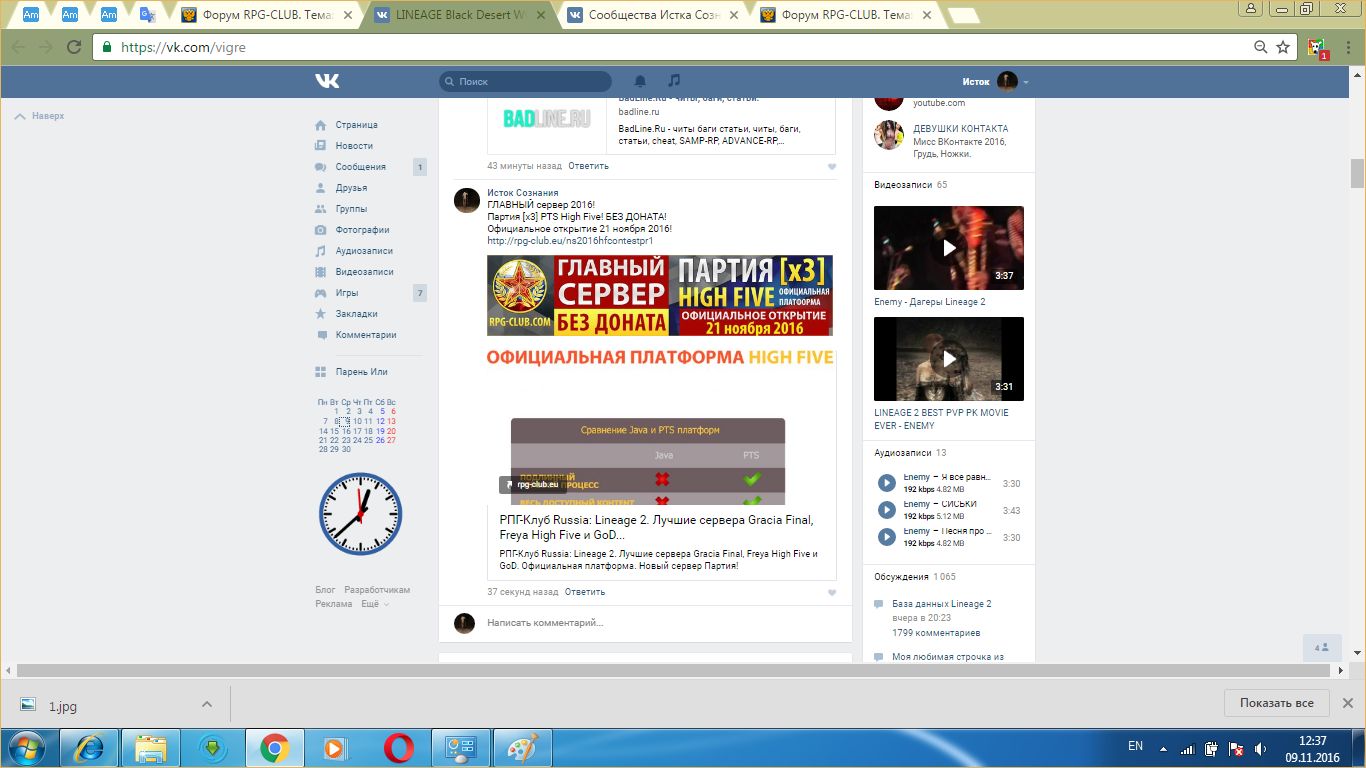Viewport: 1366px width, 768px height.
Task: Close the downloads bar
Action: pyautogui.click(x=1348, y=703)
